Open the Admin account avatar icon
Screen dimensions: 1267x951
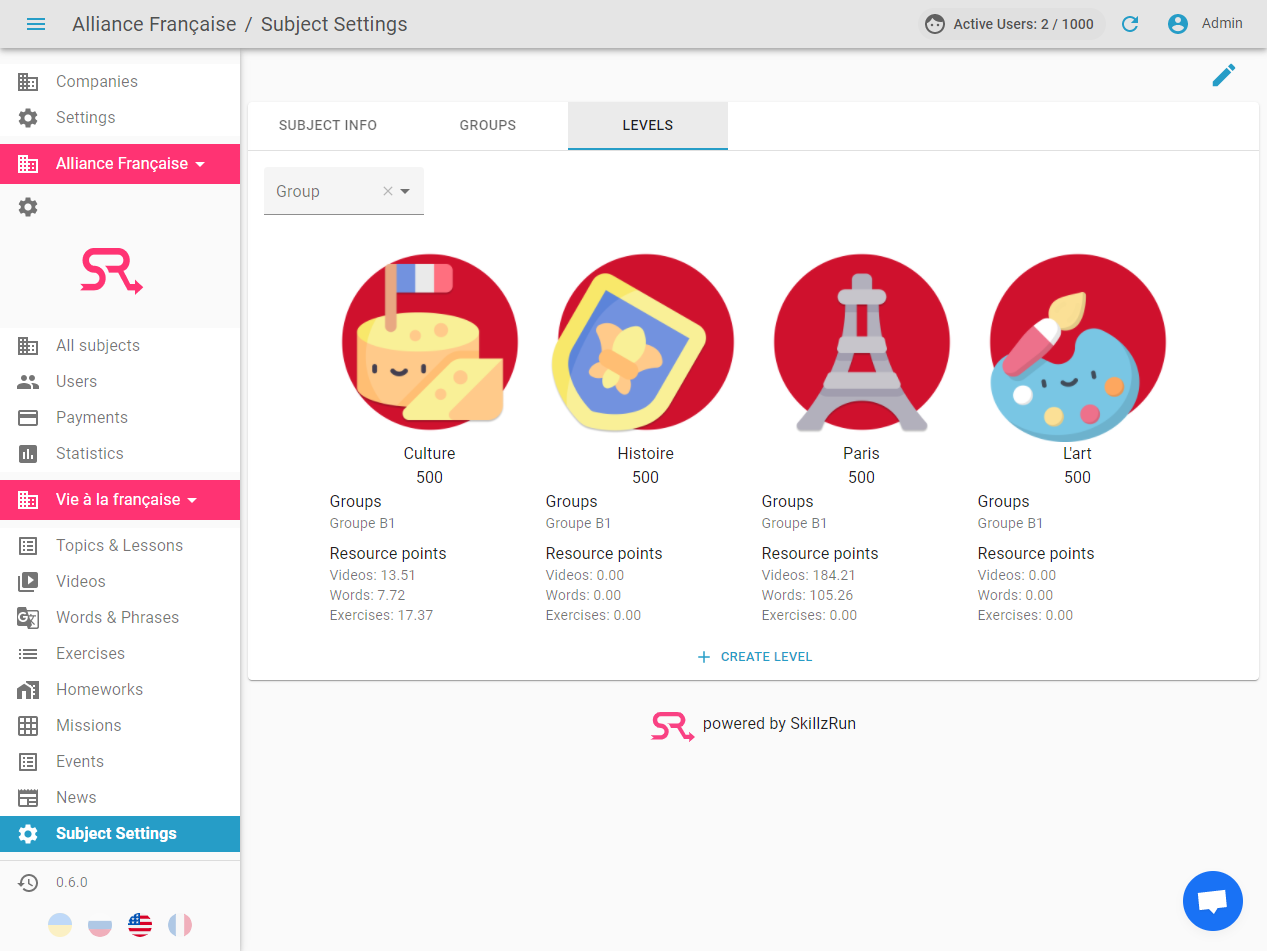tap(1178, 24)
